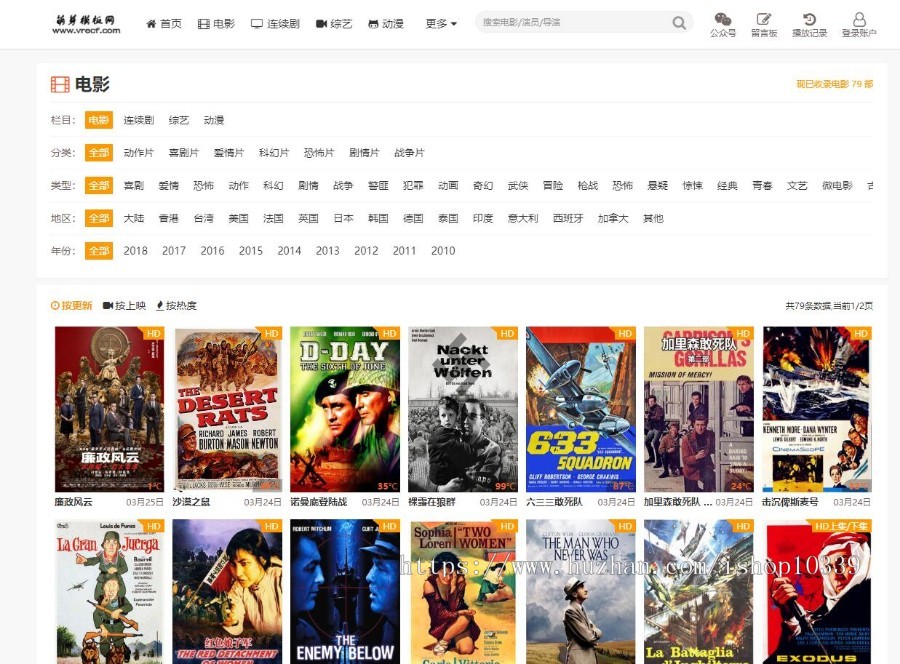Select 全部 in the 类型 row

coord(99,185)
